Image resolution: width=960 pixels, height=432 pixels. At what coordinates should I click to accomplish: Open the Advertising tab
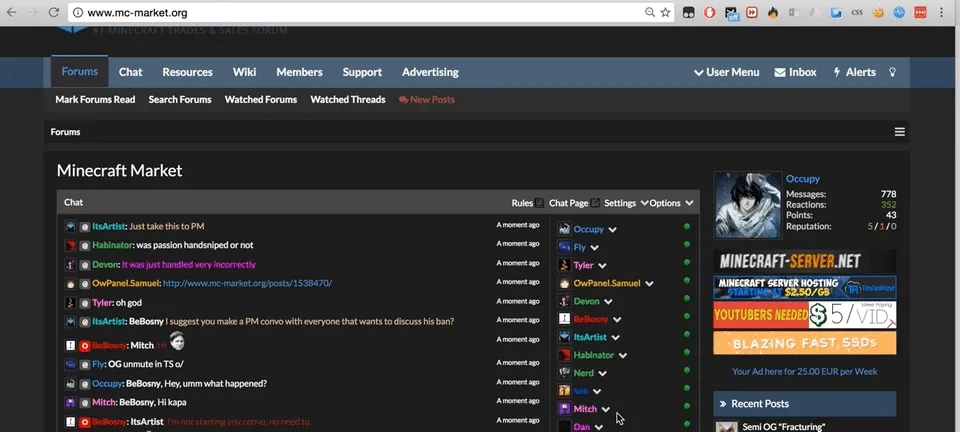tap(430, 72)
